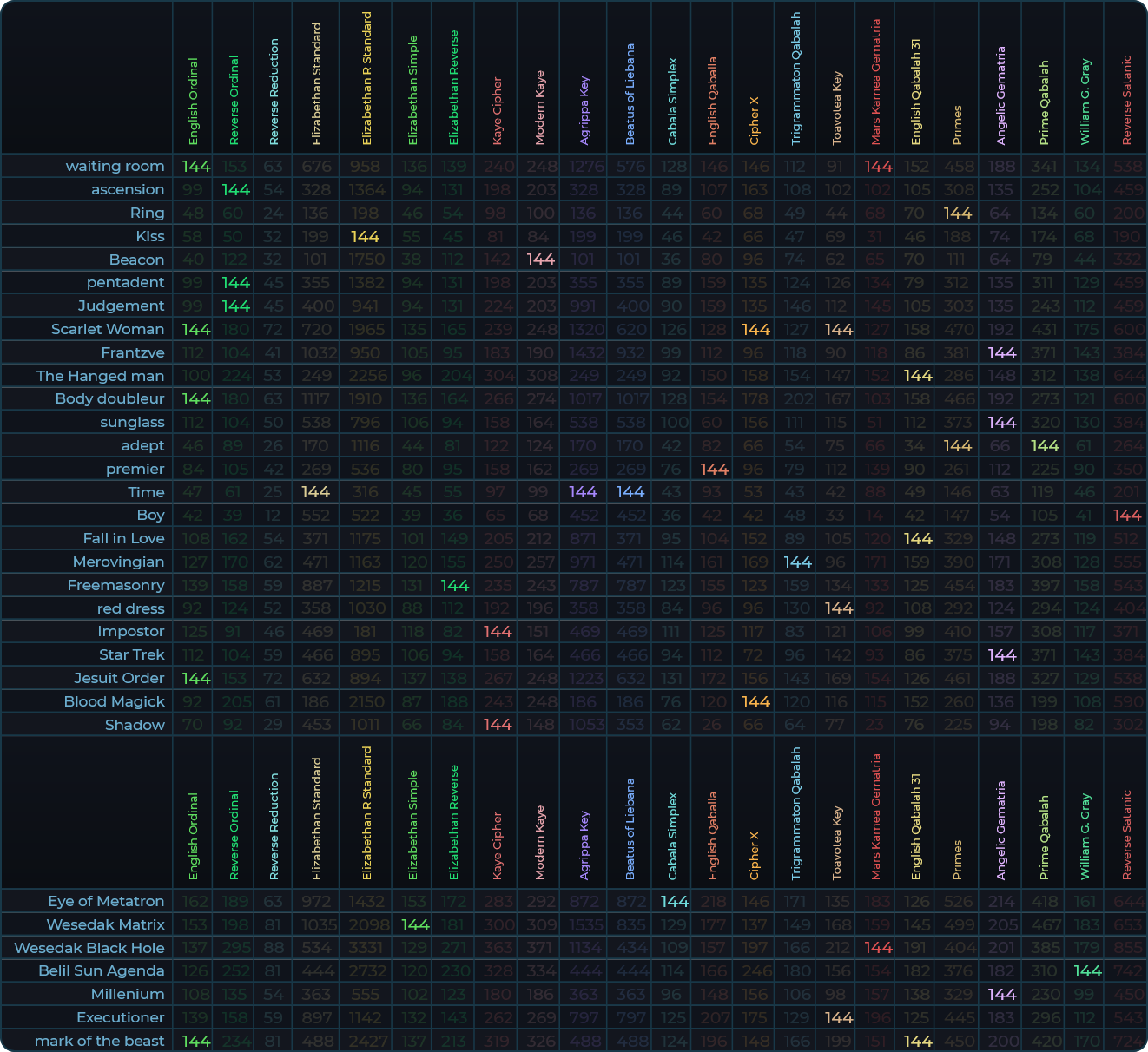Click the 'Wesedak Black Hole' row label
Viewport: 1148px width, 1052px height.
(89, 949)
